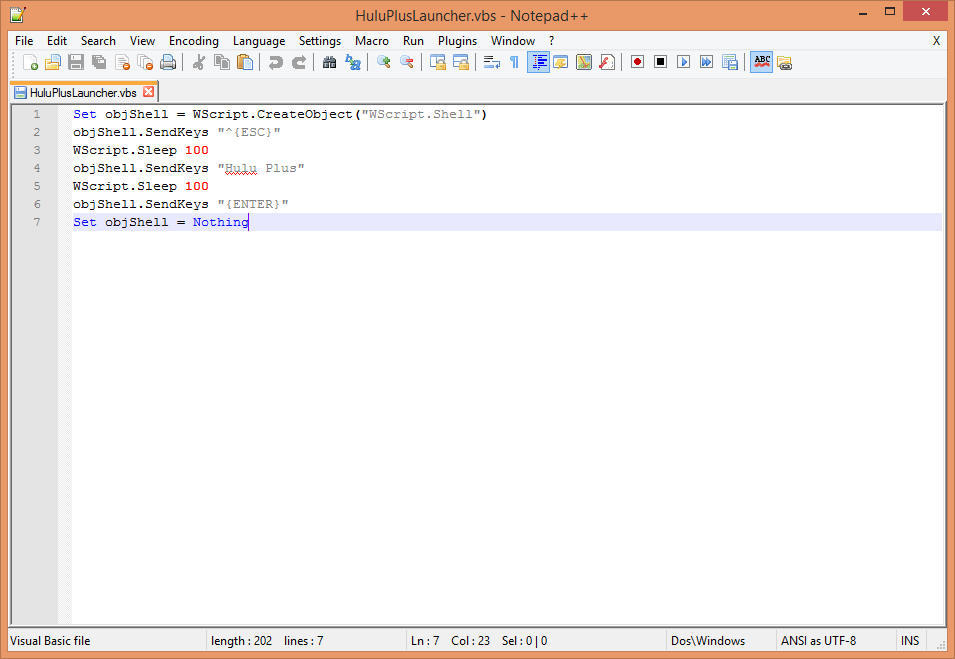Image resolution: width=955 pixels, height=659 pixels.
Task: Close the HuluPlusLauncher.vbs tab with red X
Action: coord(149,92)
